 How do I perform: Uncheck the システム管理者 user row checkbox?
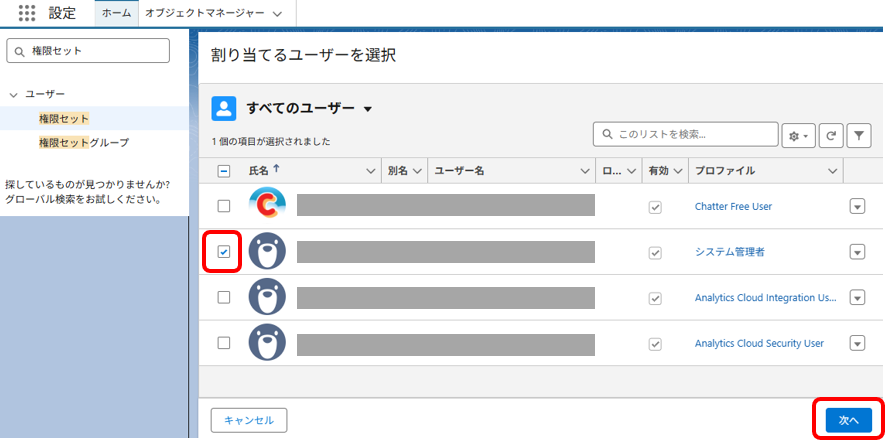[x=224, y=252]
